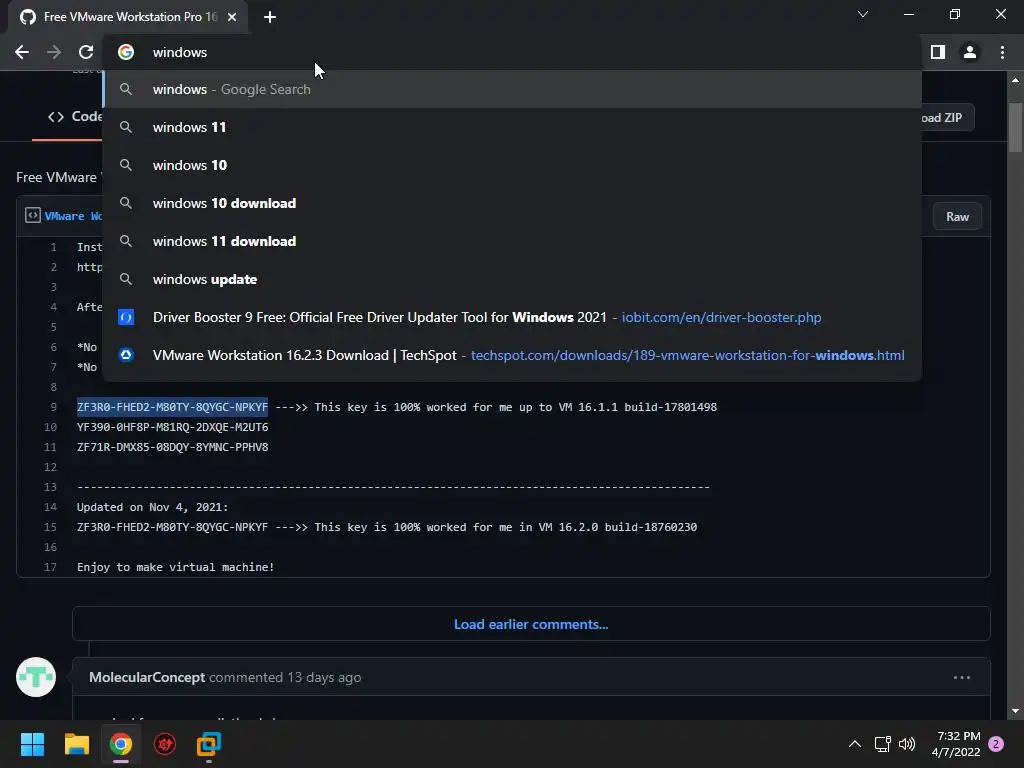
Task: Switch to the Code tab on GitHub
Action: 74,116
